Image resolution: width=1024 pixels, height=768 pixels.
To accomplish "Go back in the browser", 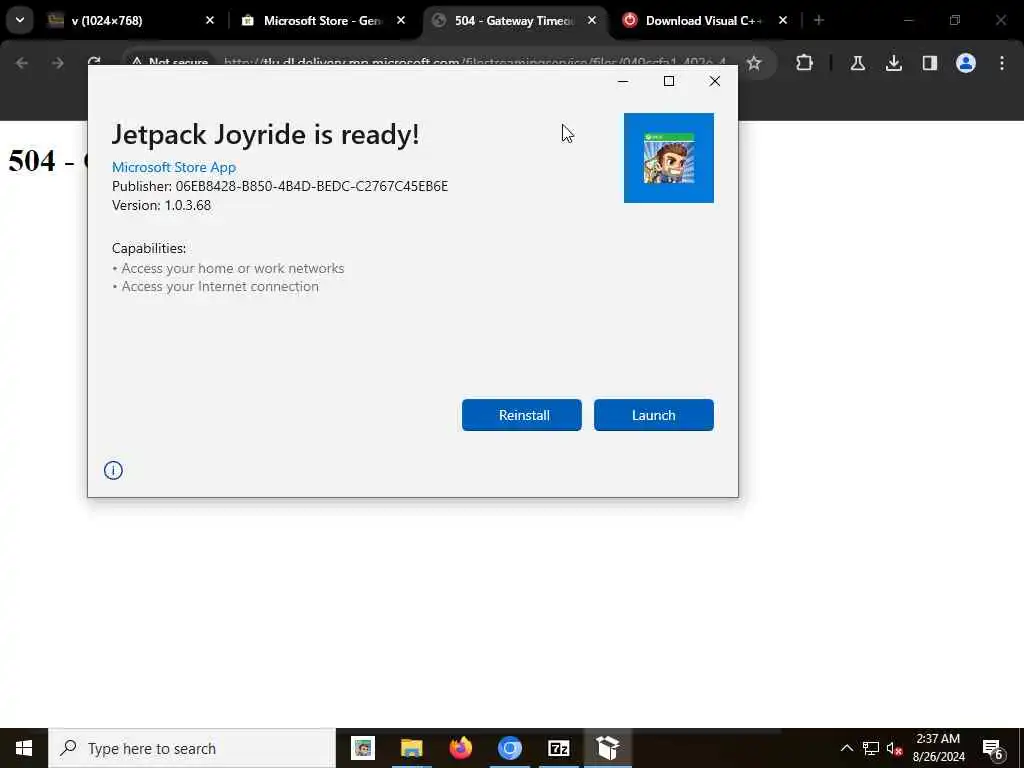I will [22, 63].
